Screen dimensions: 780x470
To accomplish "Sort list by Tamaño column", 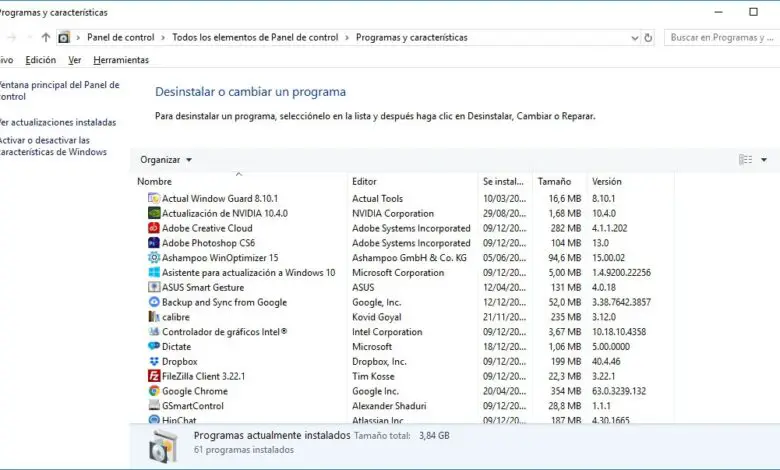I will [554, 182].
